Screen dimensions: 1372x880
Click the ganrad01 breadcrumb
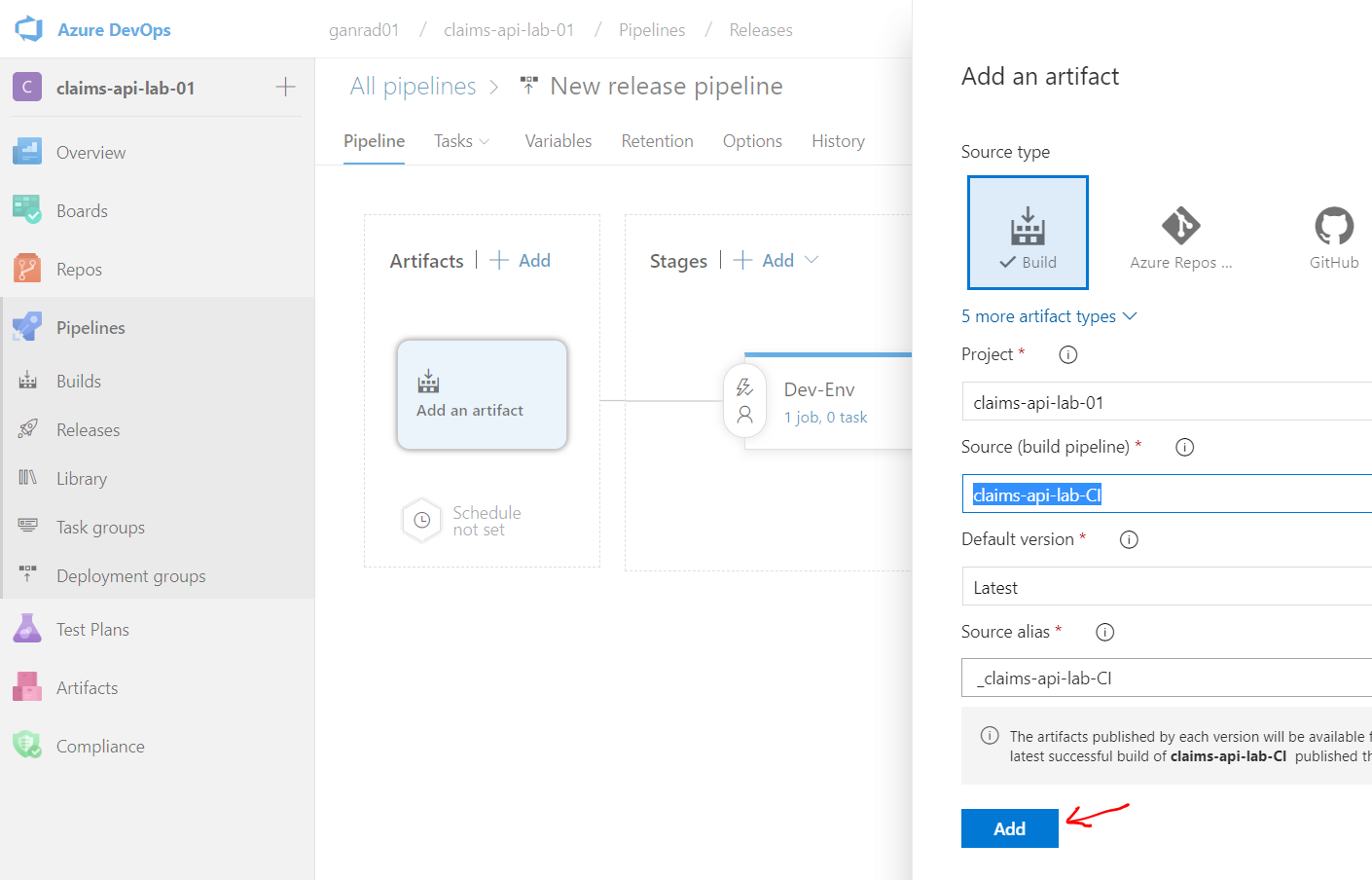tap(364, 30)
